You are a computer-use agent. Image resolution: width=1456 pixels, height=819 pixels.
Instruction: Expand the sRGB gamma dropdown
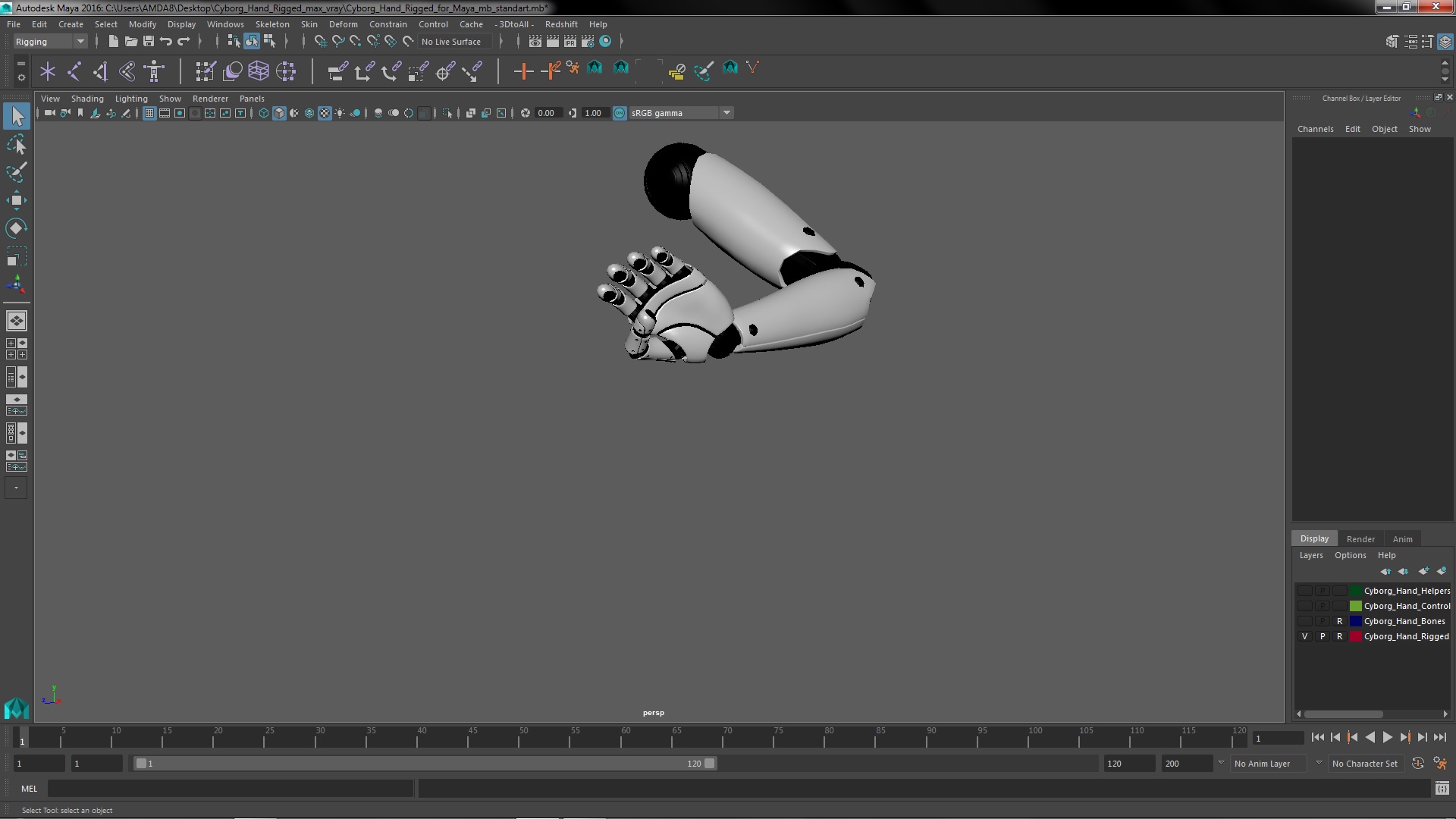coord(726,113)
